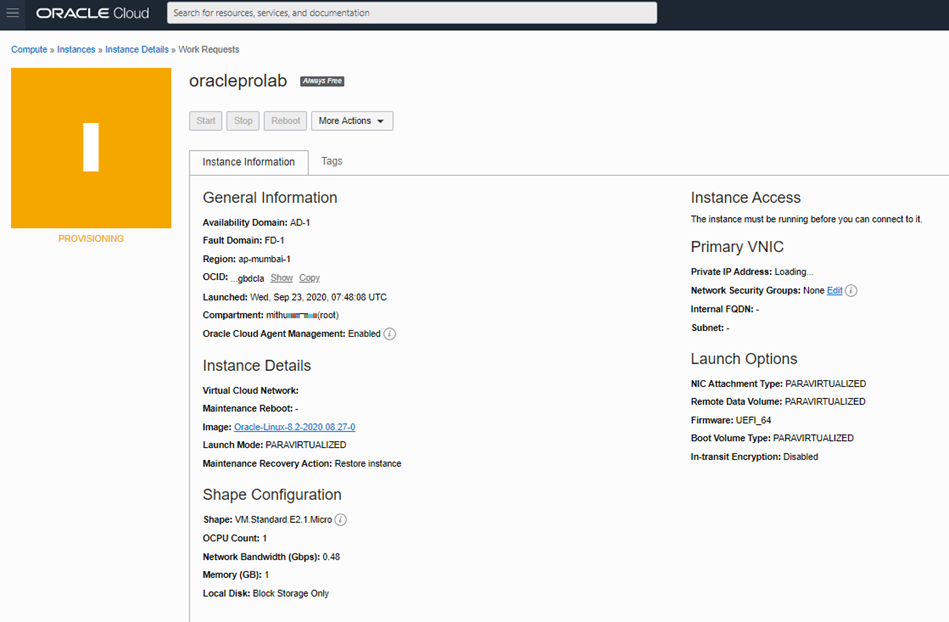Click the General Information heading
Image resolution: width=949 pixels, height=622 pixels.
click(270, 198)
